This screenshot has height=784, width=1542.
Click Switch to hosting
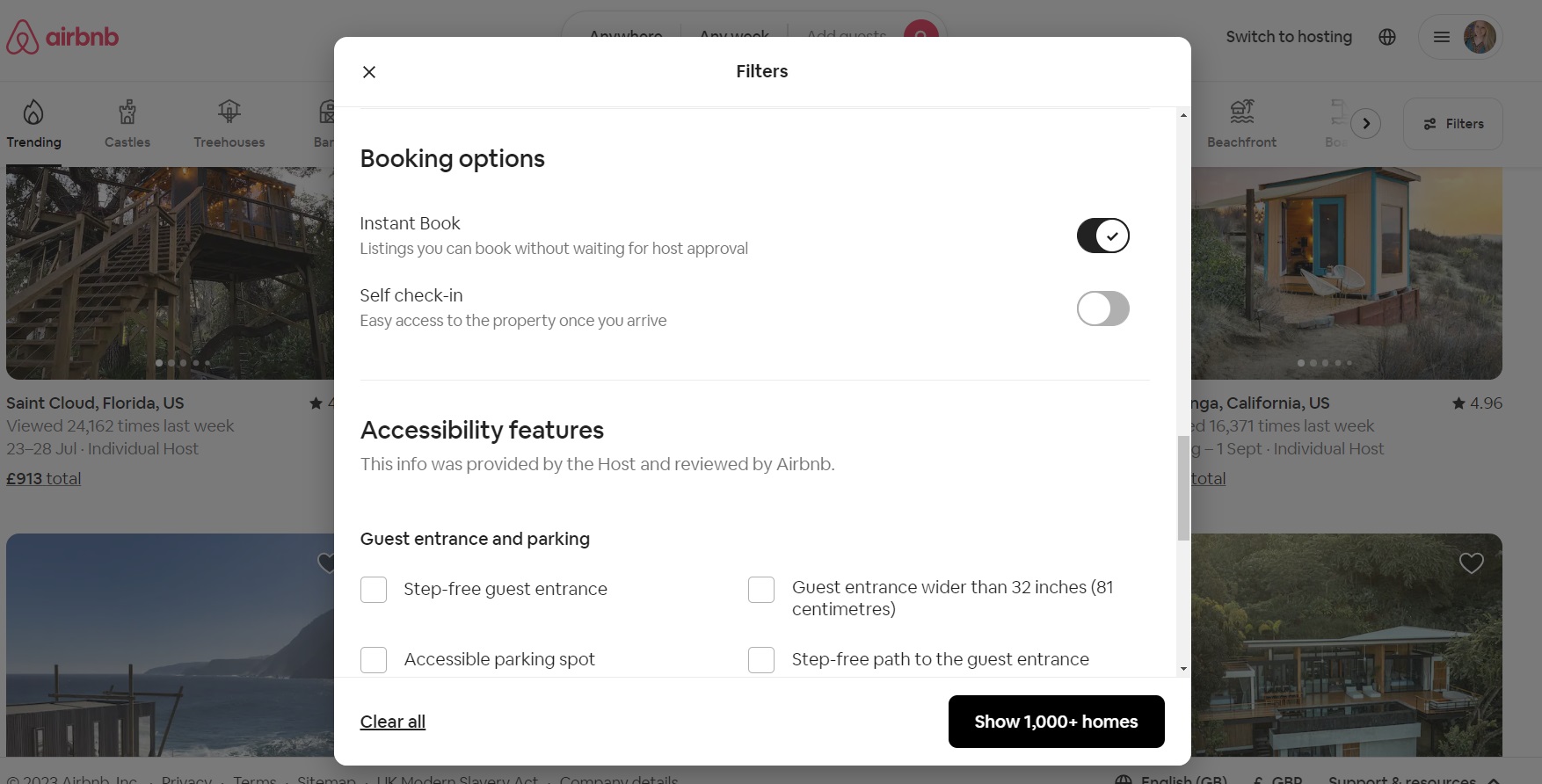click(1289, 36)
